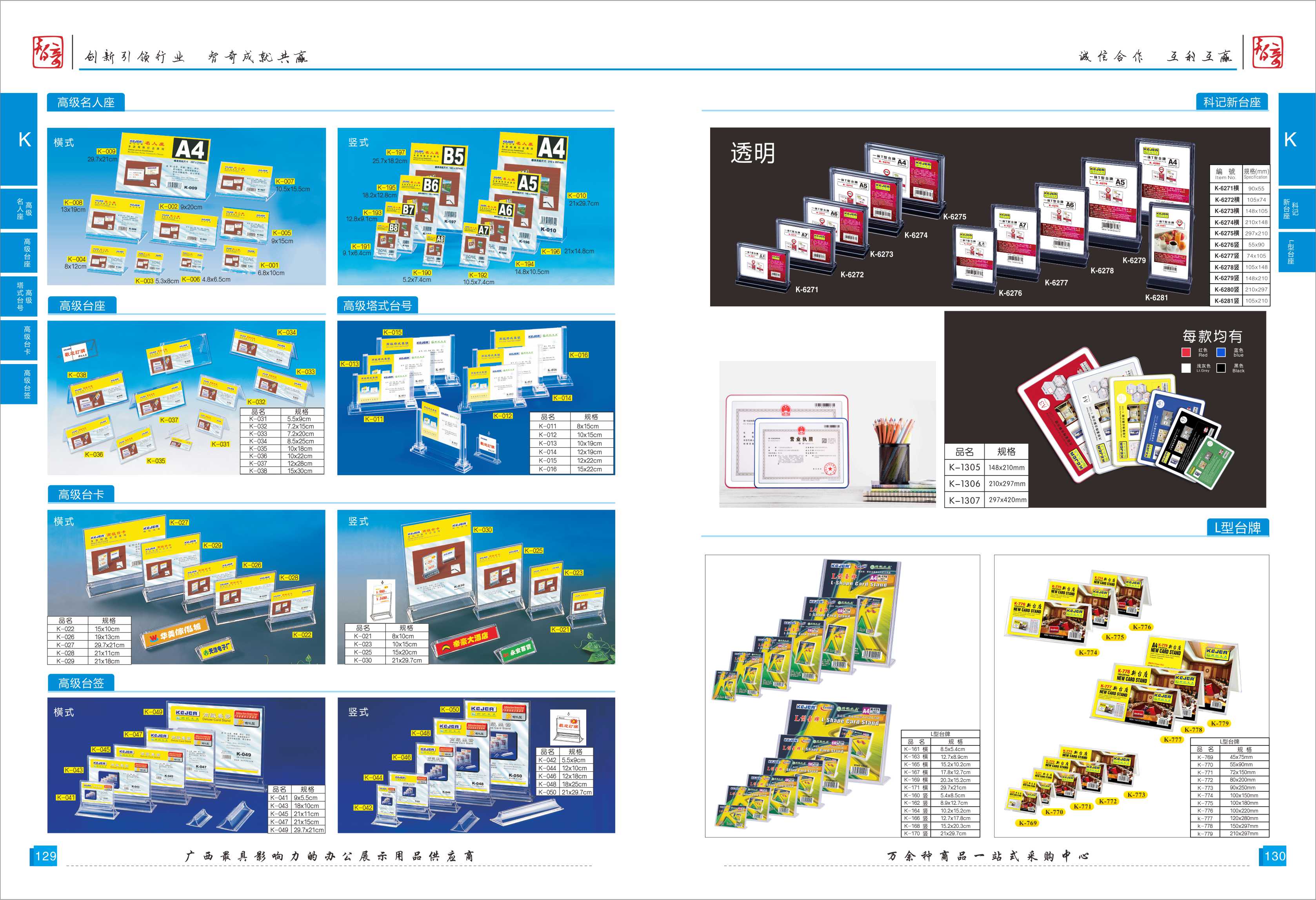The width and height of the screenshot is (1316, 900).
Task: Click the 科记新台座 section header at top right
Action: (1232, 102)
